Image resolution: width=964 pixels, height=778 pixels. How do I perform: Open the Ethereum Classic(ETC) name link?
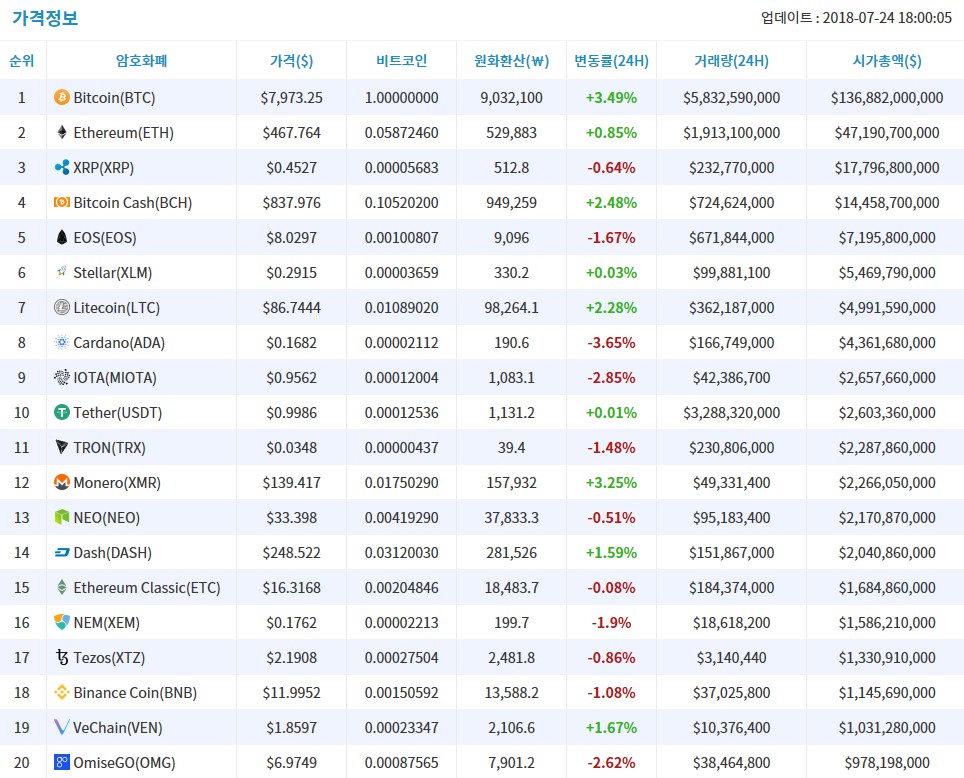click(147, 589)
